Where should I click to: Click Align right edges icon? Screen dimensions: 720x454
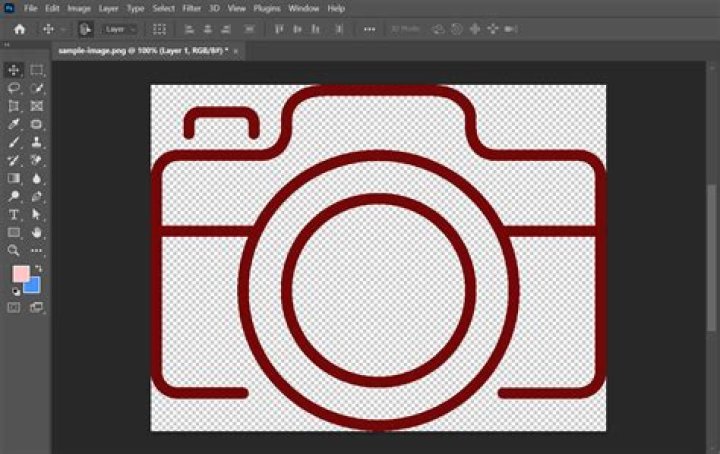click(226, 29)
